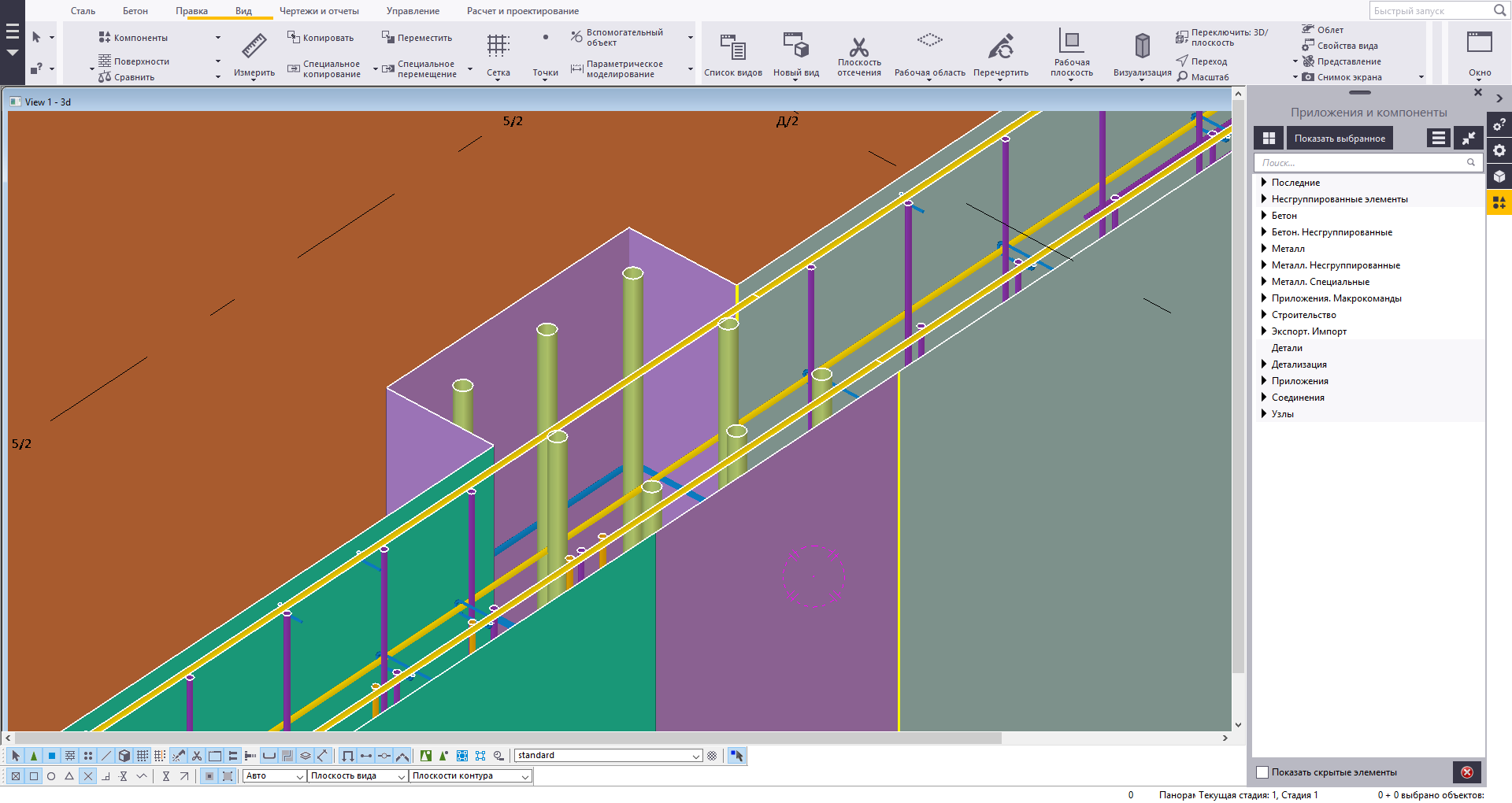This screenshot has width=1512, height=803.
Task: Switch to the 'Сталь' ribbon tab
Action: (83, 11)
